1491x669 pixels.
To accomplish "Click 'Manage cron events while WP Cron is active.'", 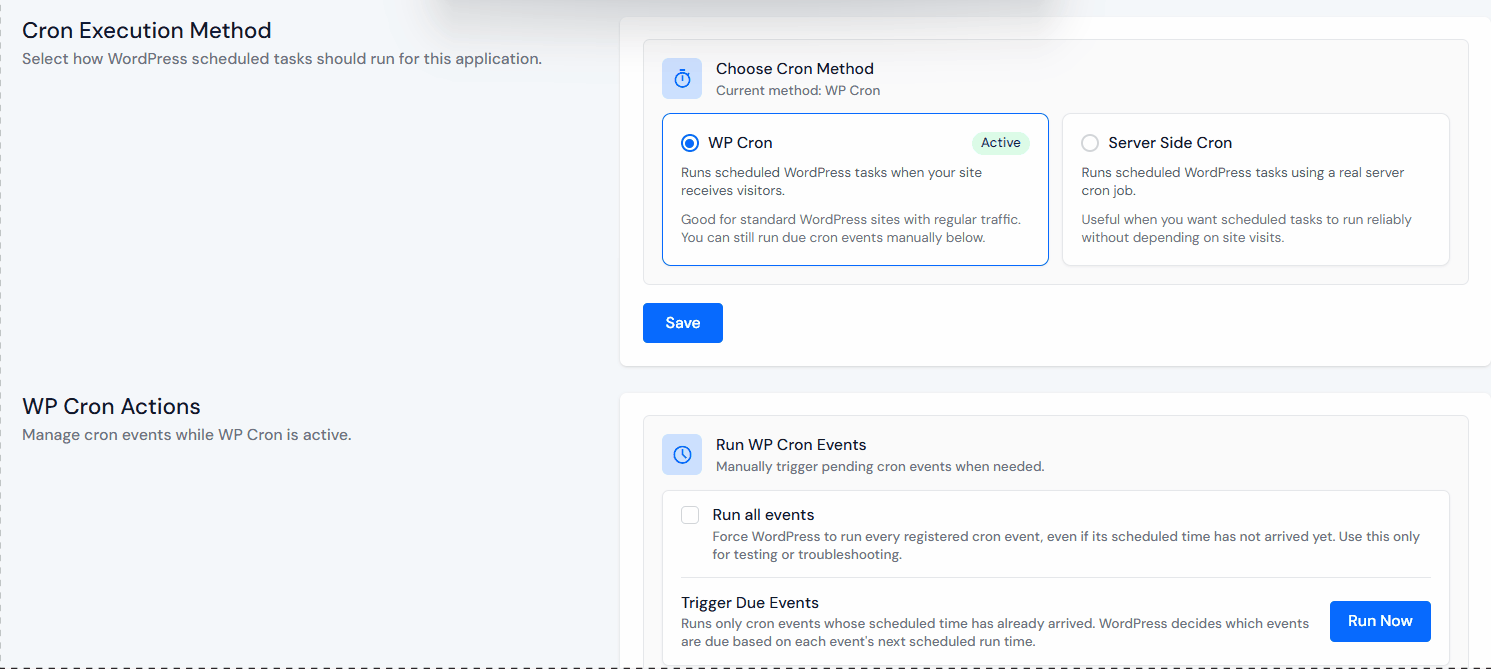I will [x=187, y=435].
